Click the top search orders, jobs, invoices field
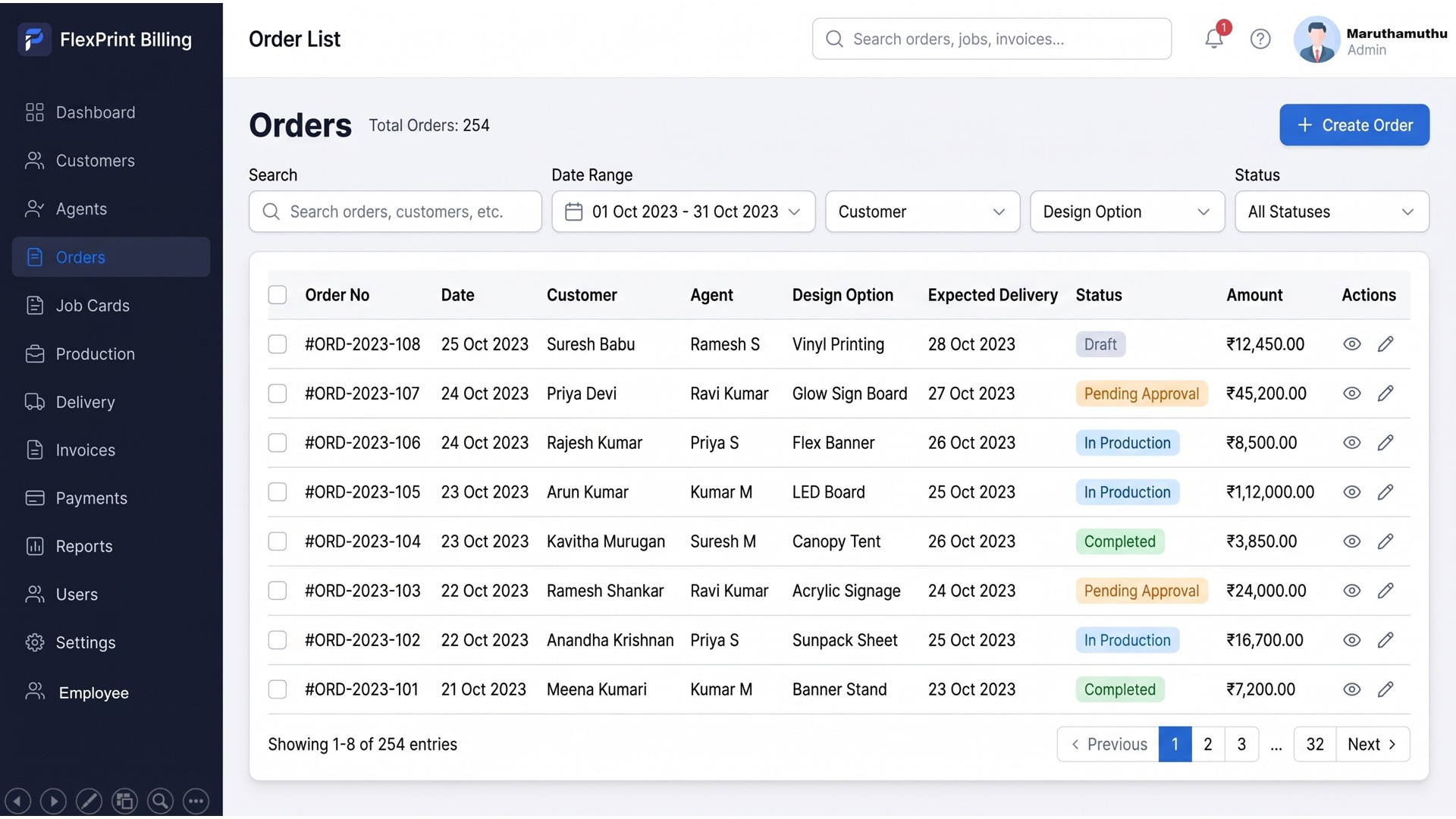 pos(992,39)
